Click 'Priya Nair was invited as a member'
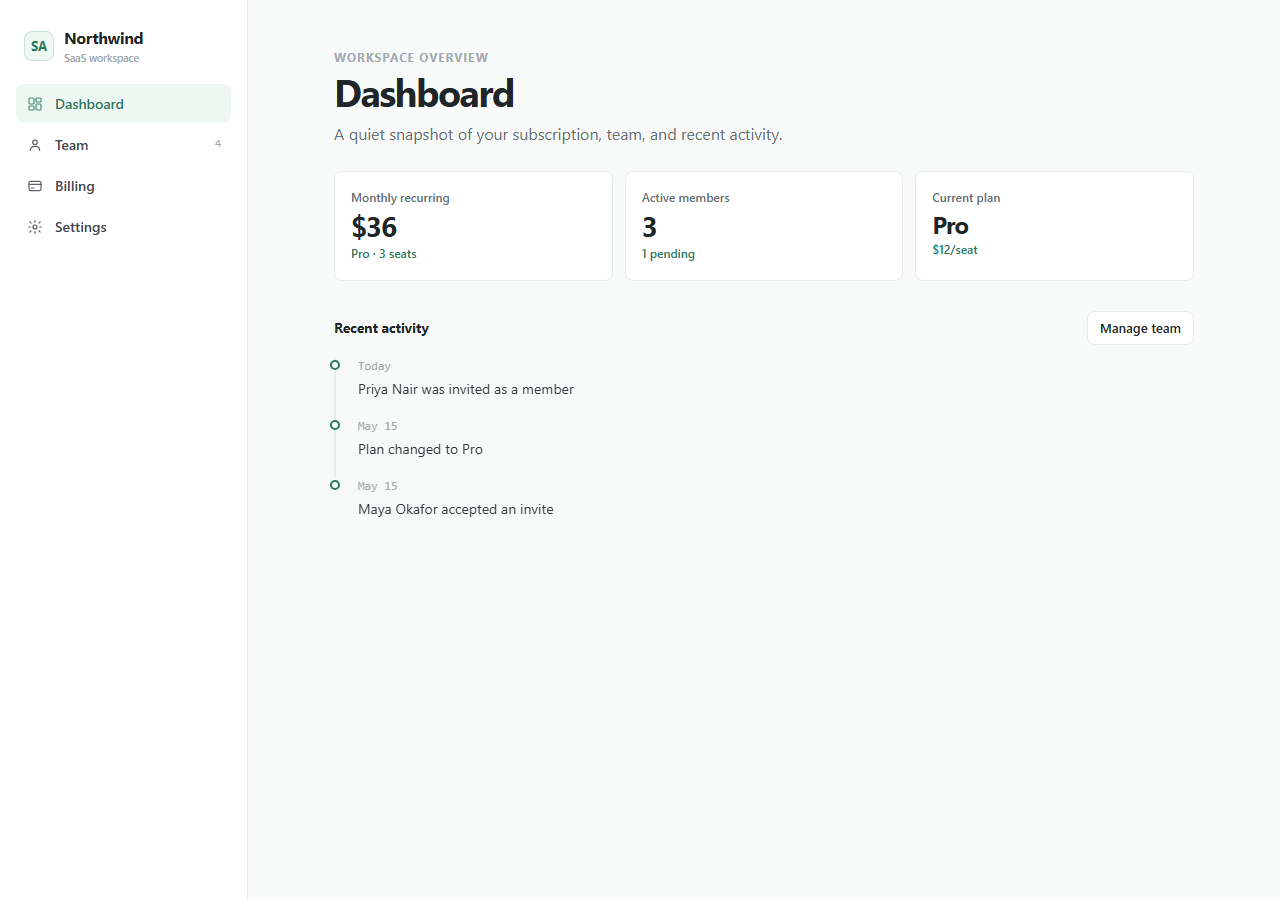The width and height of the screenshot is (1280, 900). click(x=466, y=389)
